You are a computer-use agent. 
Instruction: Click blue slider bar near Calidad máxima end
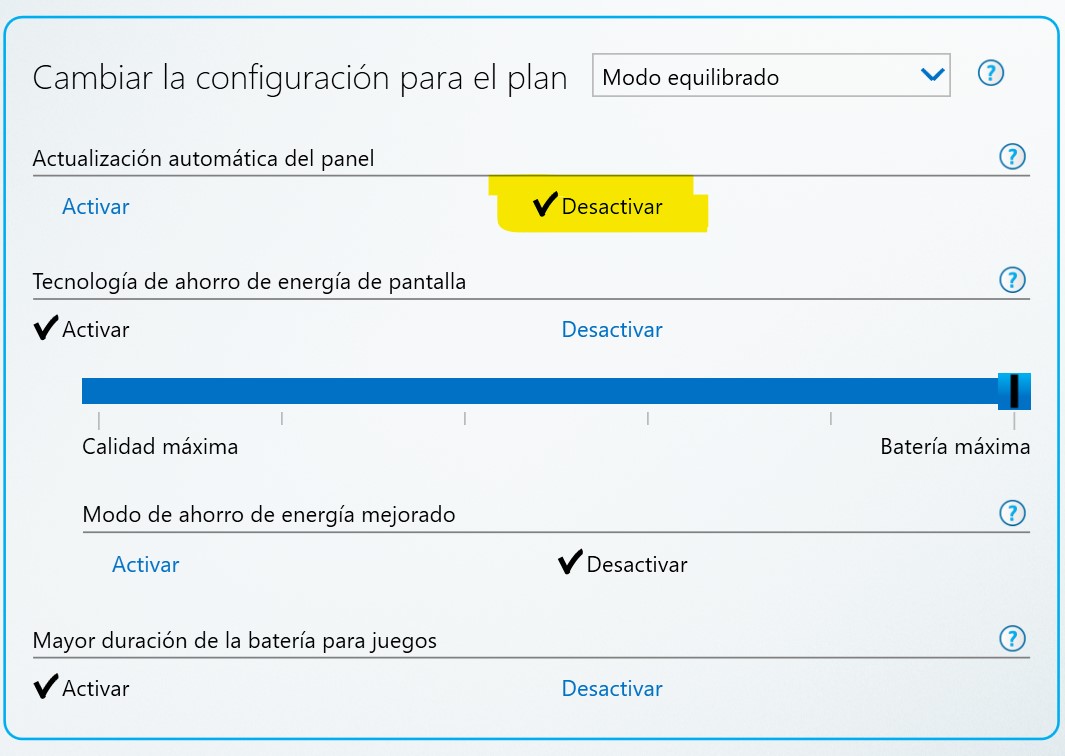point(102,391)
